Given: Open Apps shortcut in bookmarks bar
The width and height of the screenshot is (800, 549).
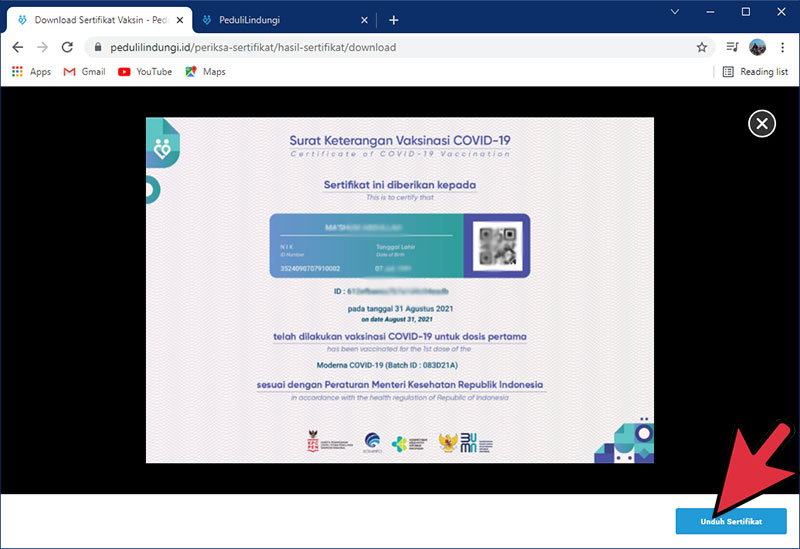Looking at the screenshot, I should 31,72.
